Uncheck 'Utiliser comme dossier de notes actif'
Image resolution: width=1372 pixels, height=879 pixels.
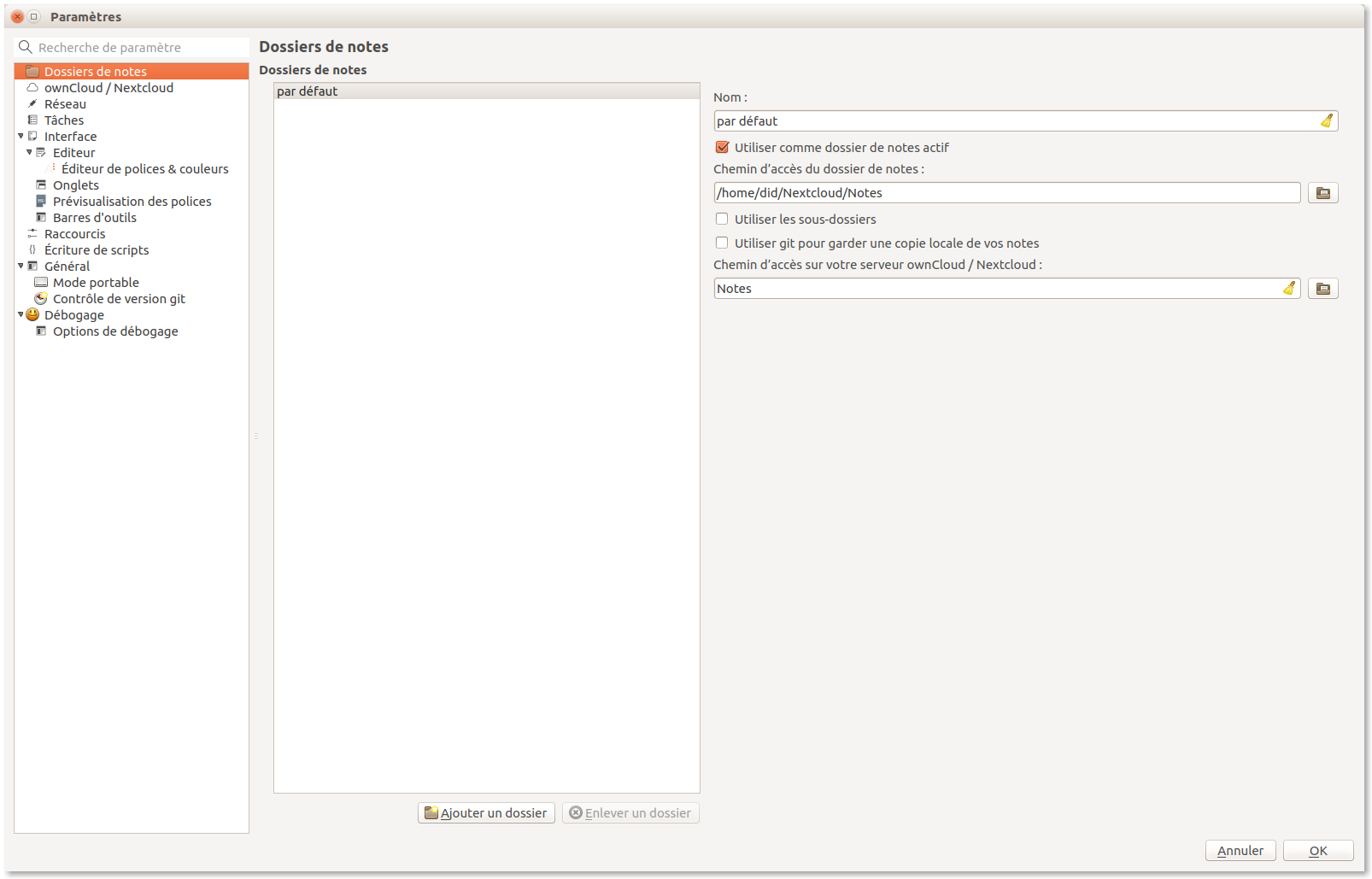coord(723,148)
